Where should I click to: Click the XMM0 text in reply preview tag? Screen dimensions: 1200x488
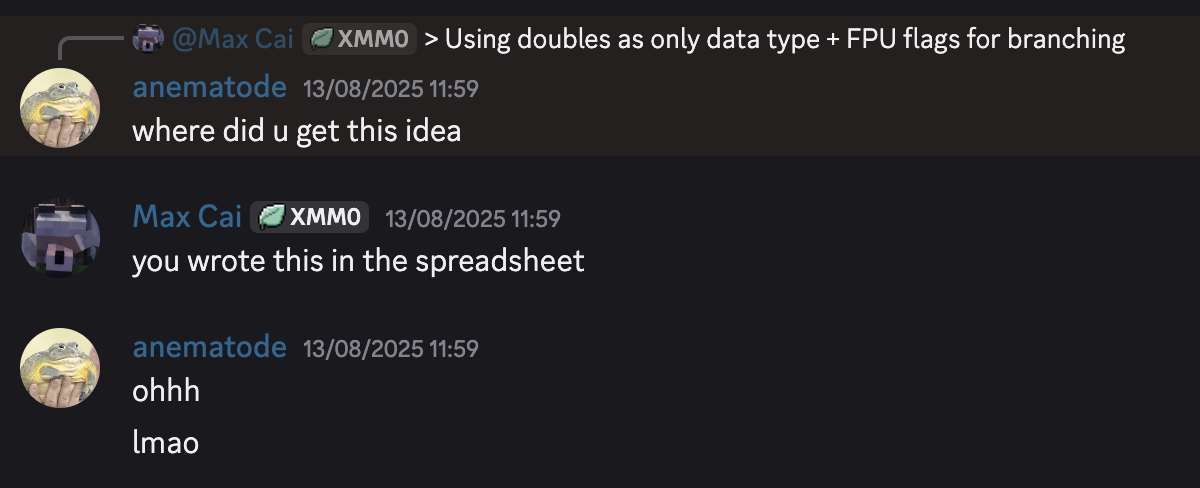(374, 40)
